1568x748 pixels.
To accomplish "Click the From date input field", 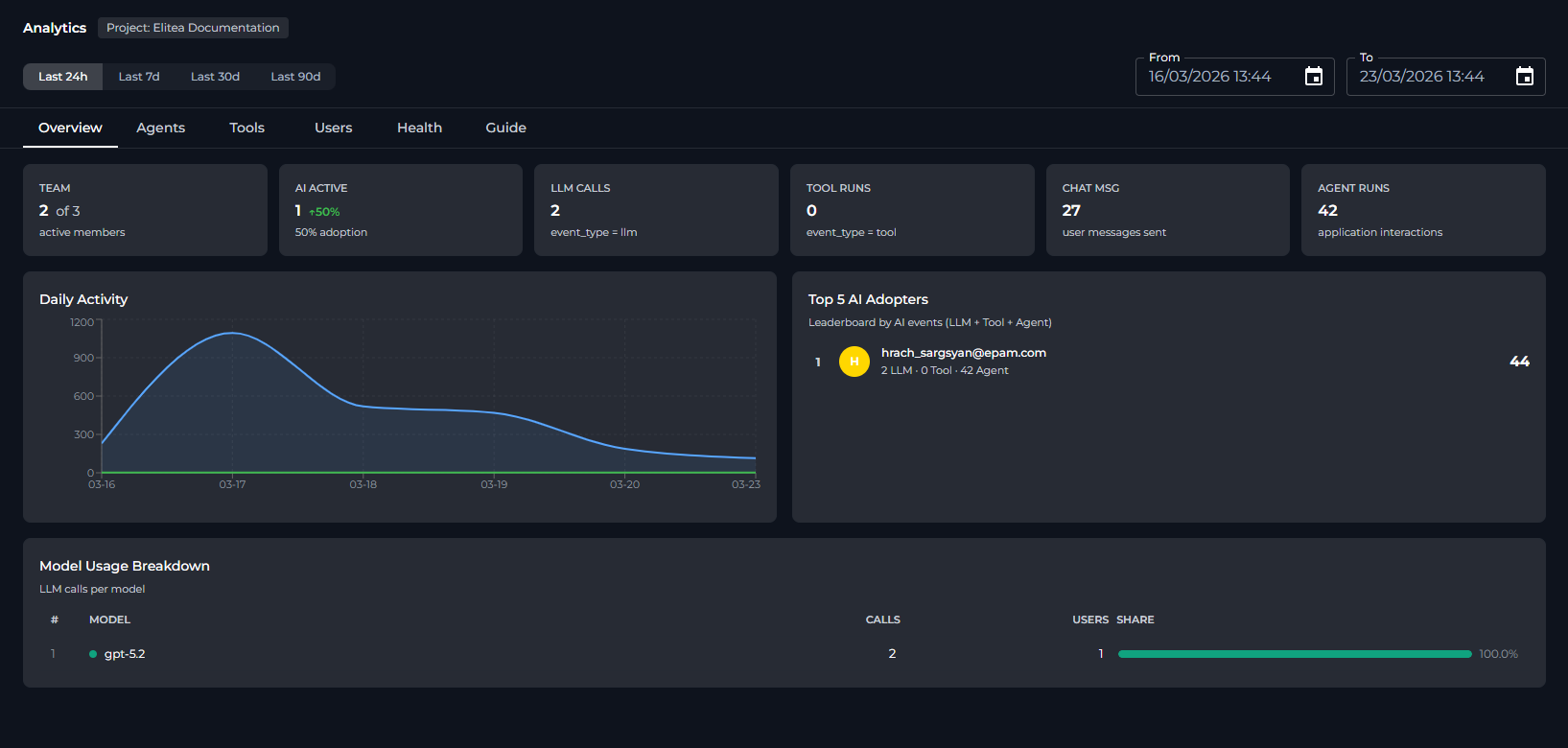I will pyautogui.click(x=1210, y=77).
